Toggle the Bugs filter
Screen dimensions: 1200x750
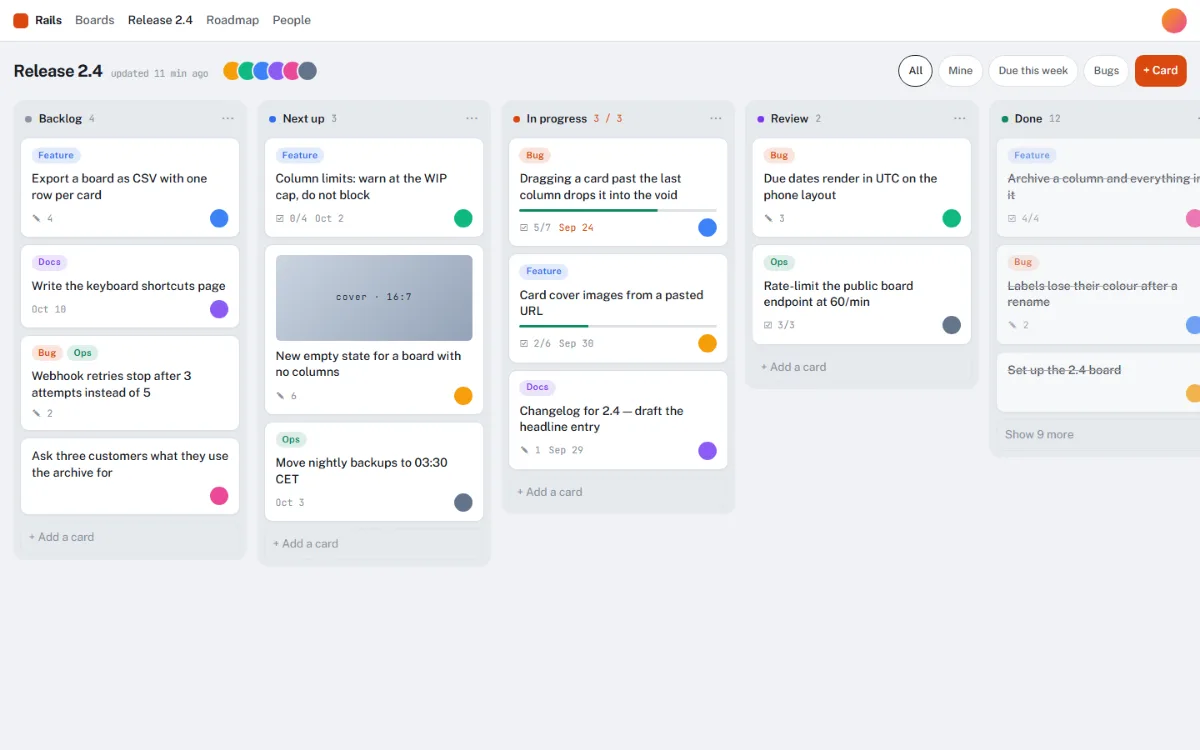[x=1106, y=71]
